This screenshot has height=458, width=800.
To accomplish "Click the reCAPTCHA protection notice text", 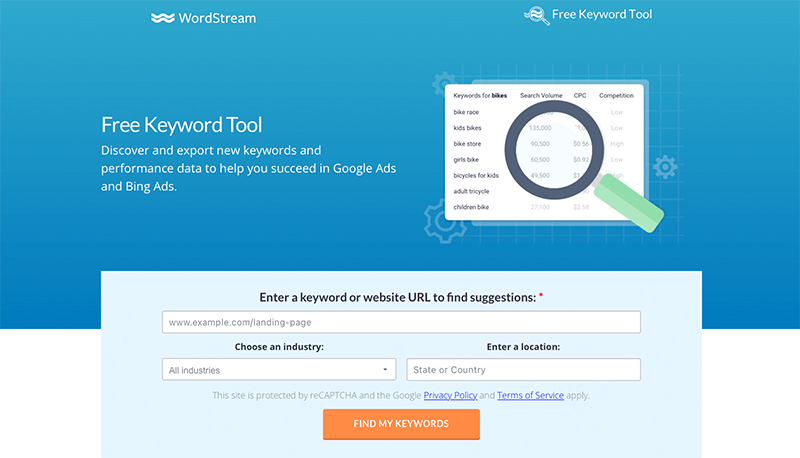I will pyautogui.click(x=401, y=395).
